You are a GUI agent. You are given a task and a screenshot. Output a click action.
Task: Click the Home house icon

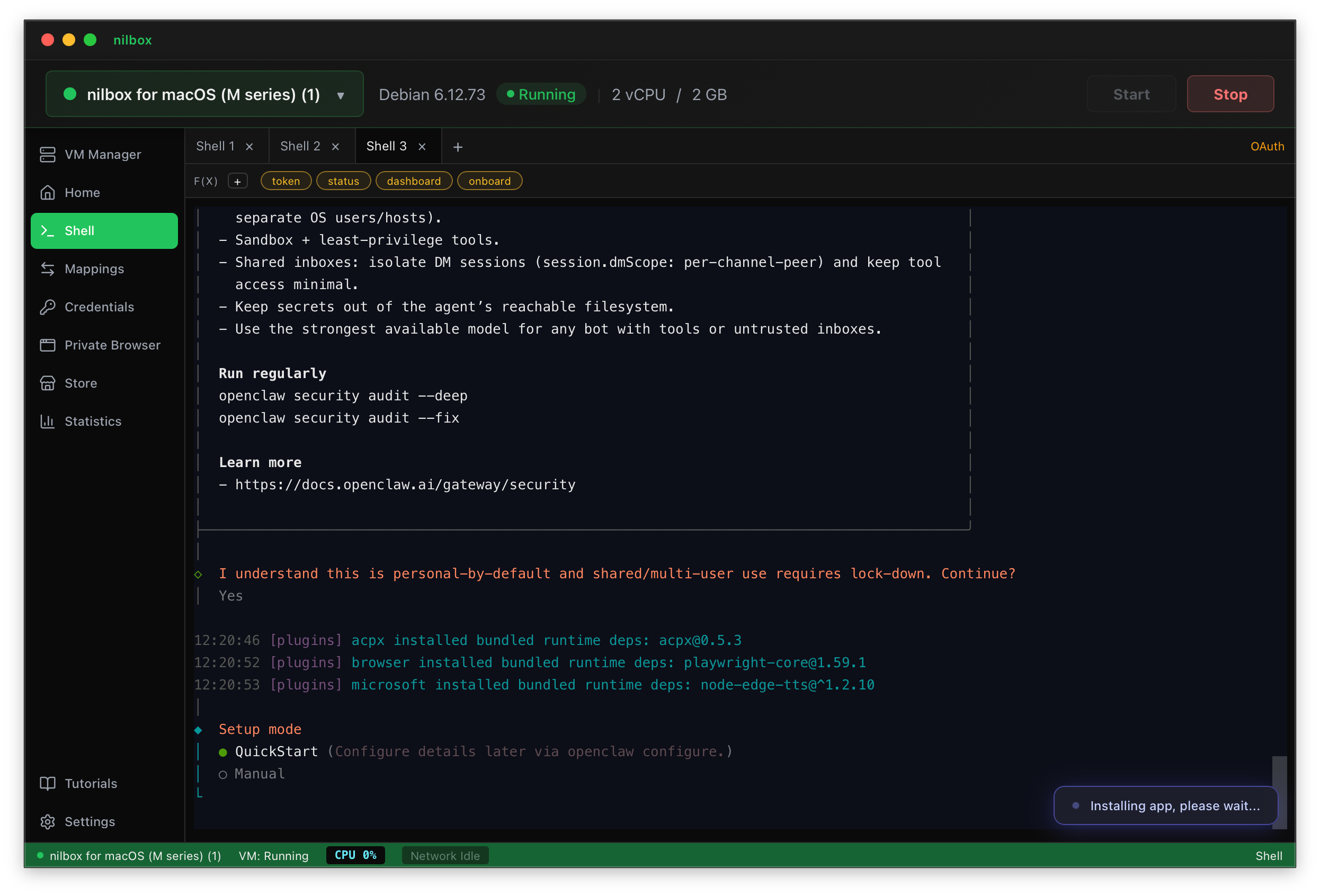(48, 192)
